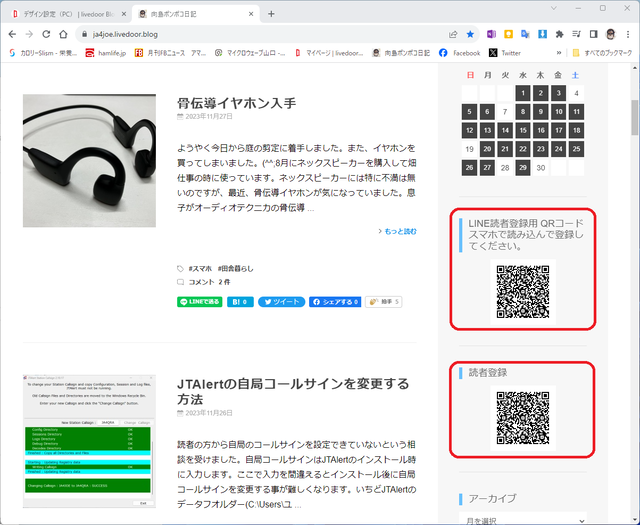Open the すべてのブックマーク folder

click(602, 53)
